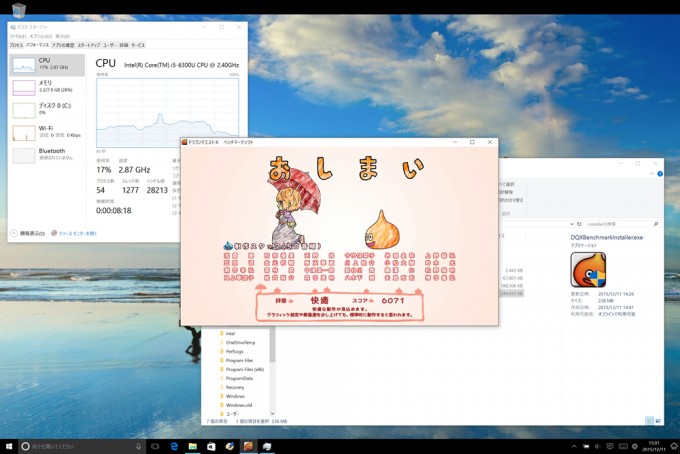Switch to the サービス tab in Task Manager
This screenshot has height=454, width=680.
138,45
